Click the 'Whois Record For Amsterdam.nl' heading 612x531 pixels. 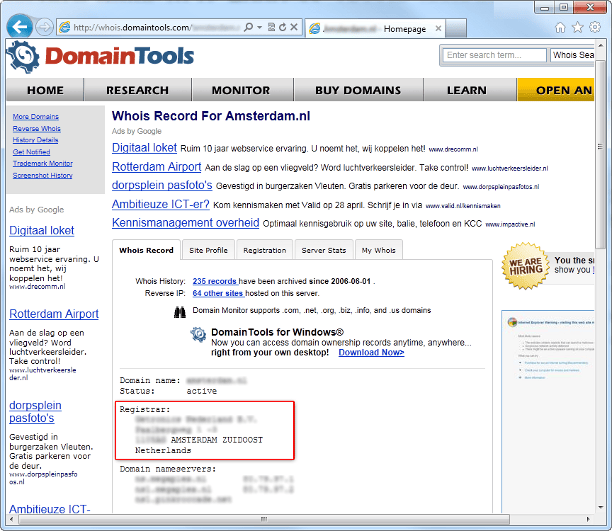(211, 116)
